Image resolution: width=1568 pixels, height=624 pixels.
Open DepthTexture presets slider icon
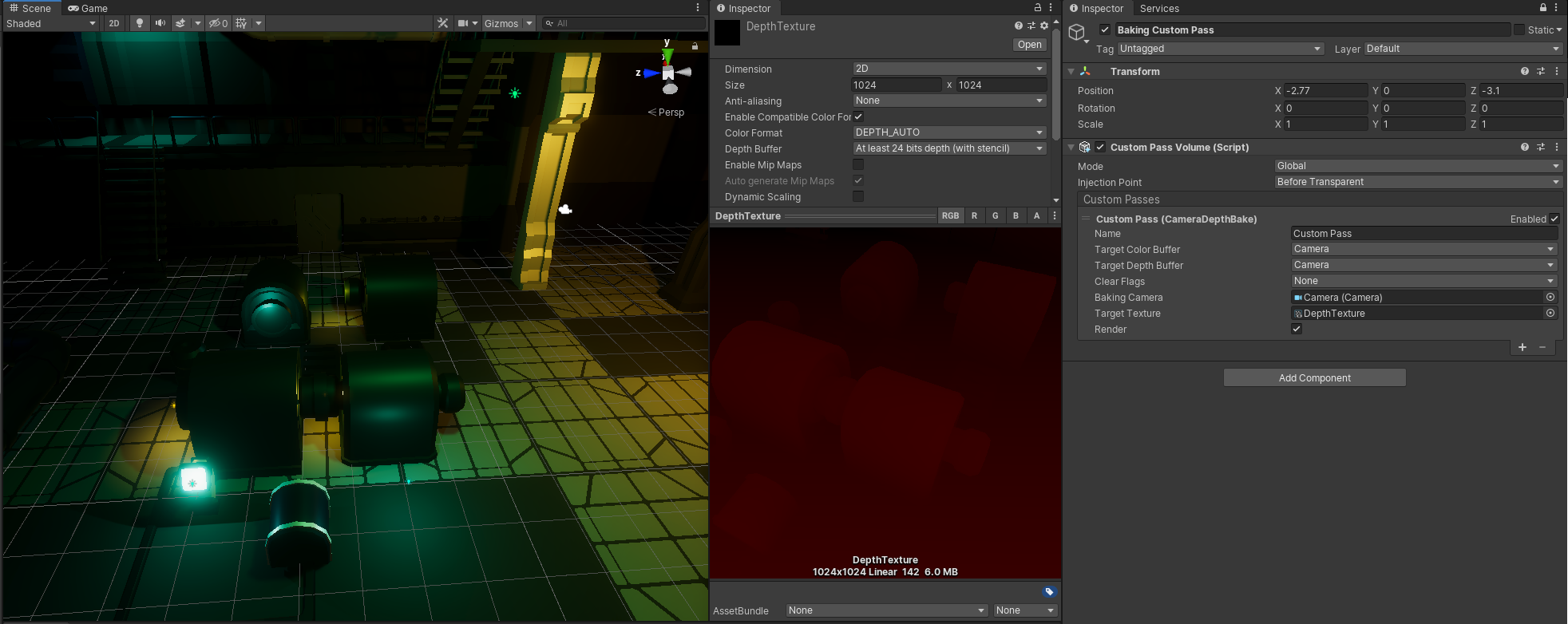tap(1031, 26)
